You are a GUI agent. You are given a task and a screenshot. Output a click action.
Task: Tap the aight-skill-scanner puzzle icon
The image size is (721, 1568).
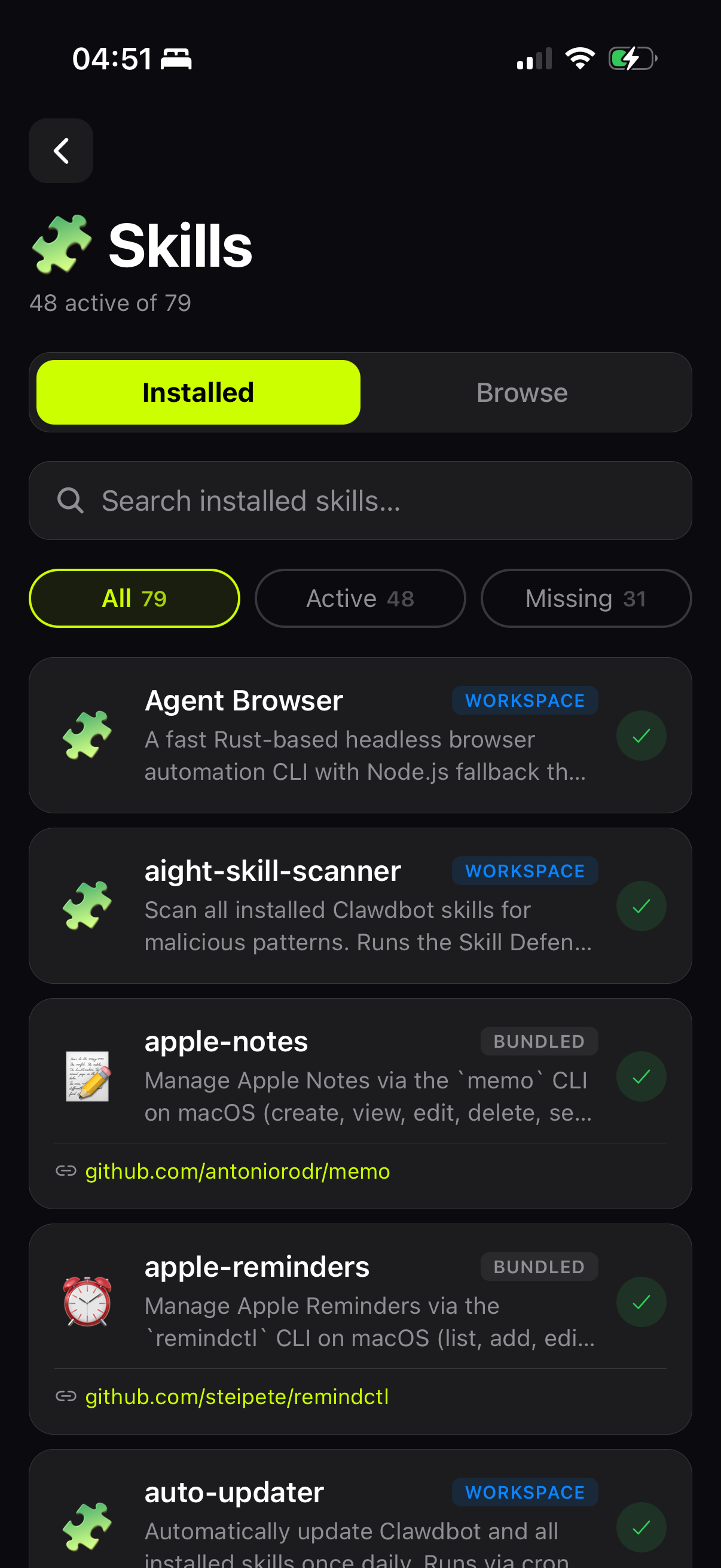pos(87,906)
